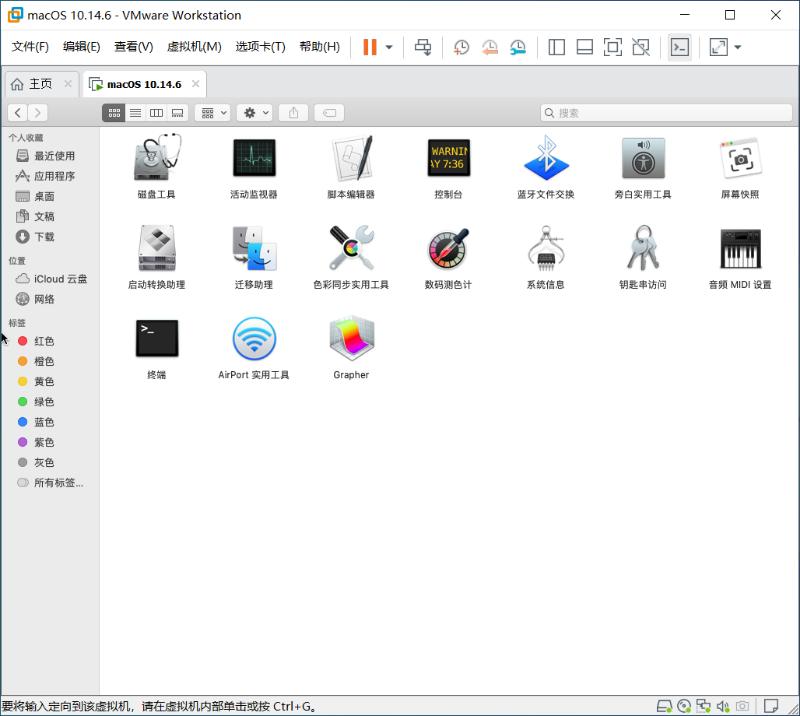Click the Share button in Finder toolbar
The image size is (800, 716).
coord(293,112)
